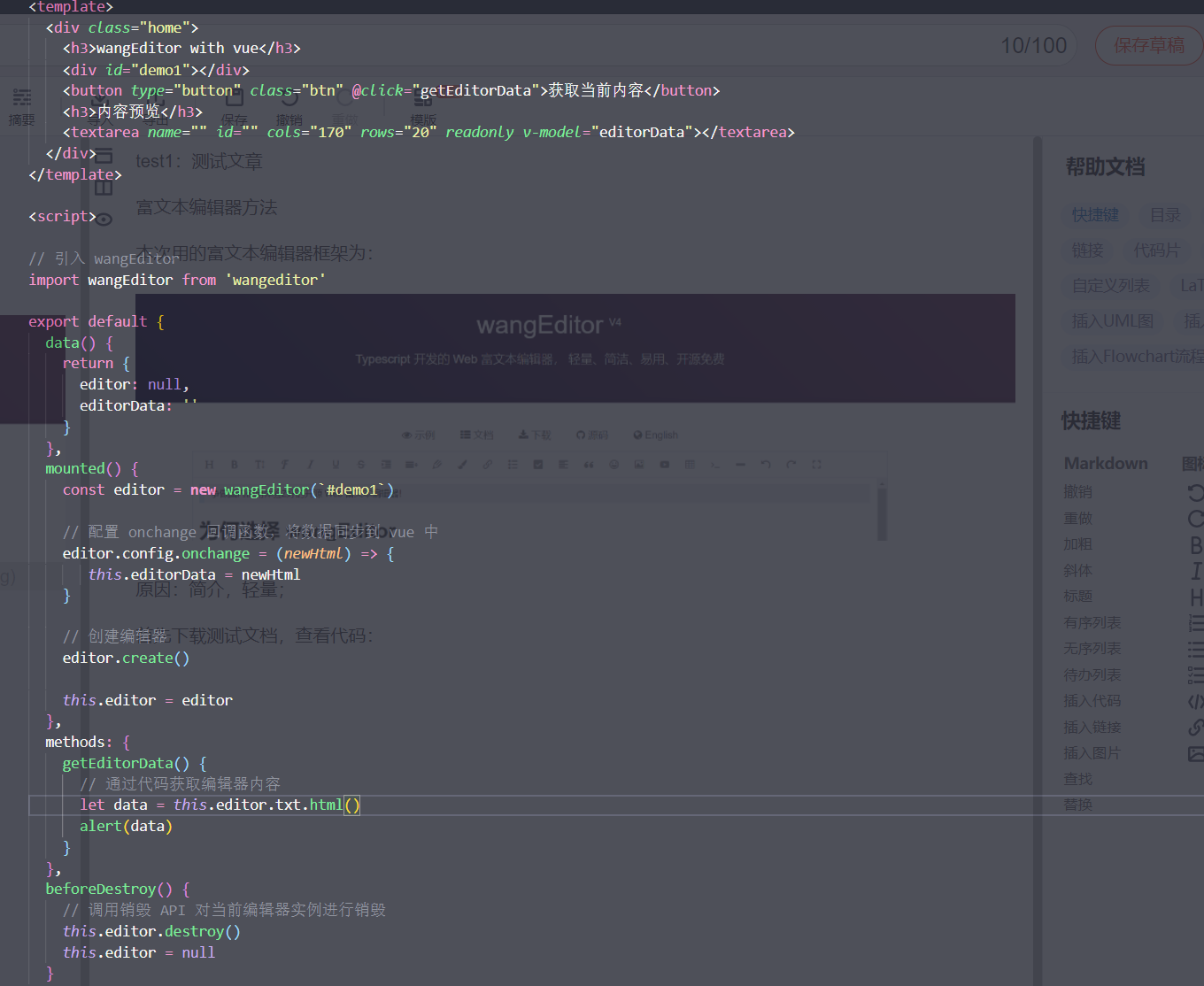Click the this.editor.destroy() code line
The image size is (1204, 986).
click(151, 931)
